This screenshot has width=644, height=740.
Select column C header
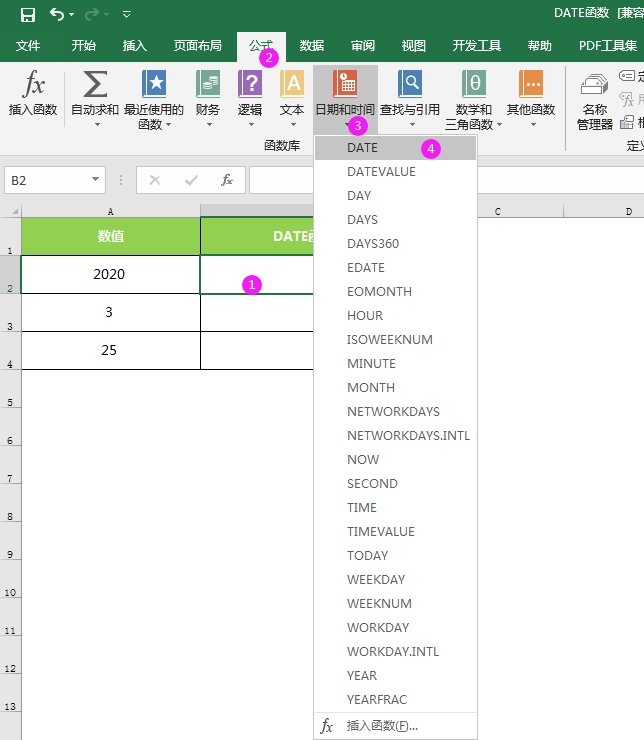[498, 211]
